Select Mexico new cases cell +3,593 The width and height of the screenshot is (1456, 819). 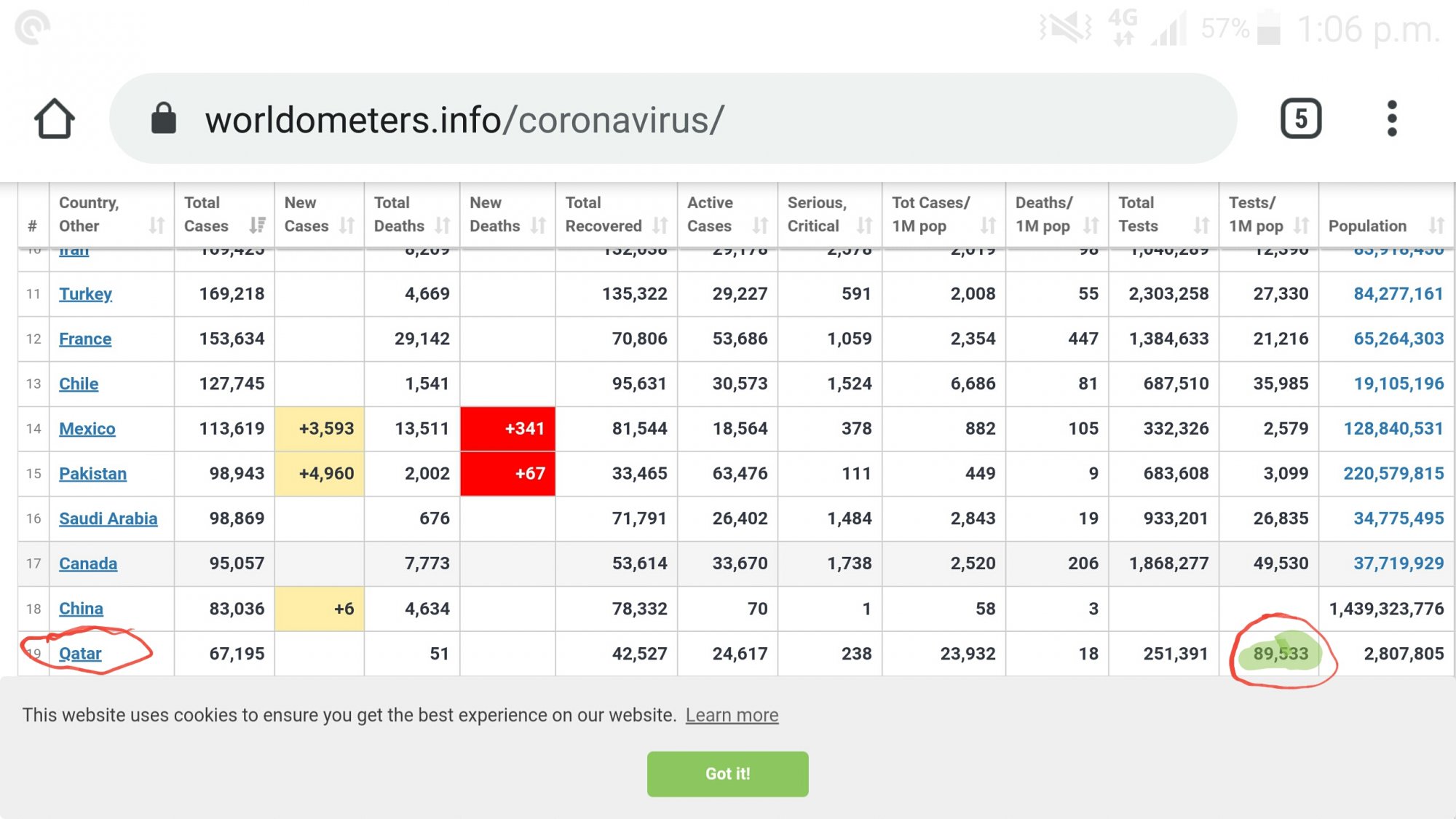(320, 429)
